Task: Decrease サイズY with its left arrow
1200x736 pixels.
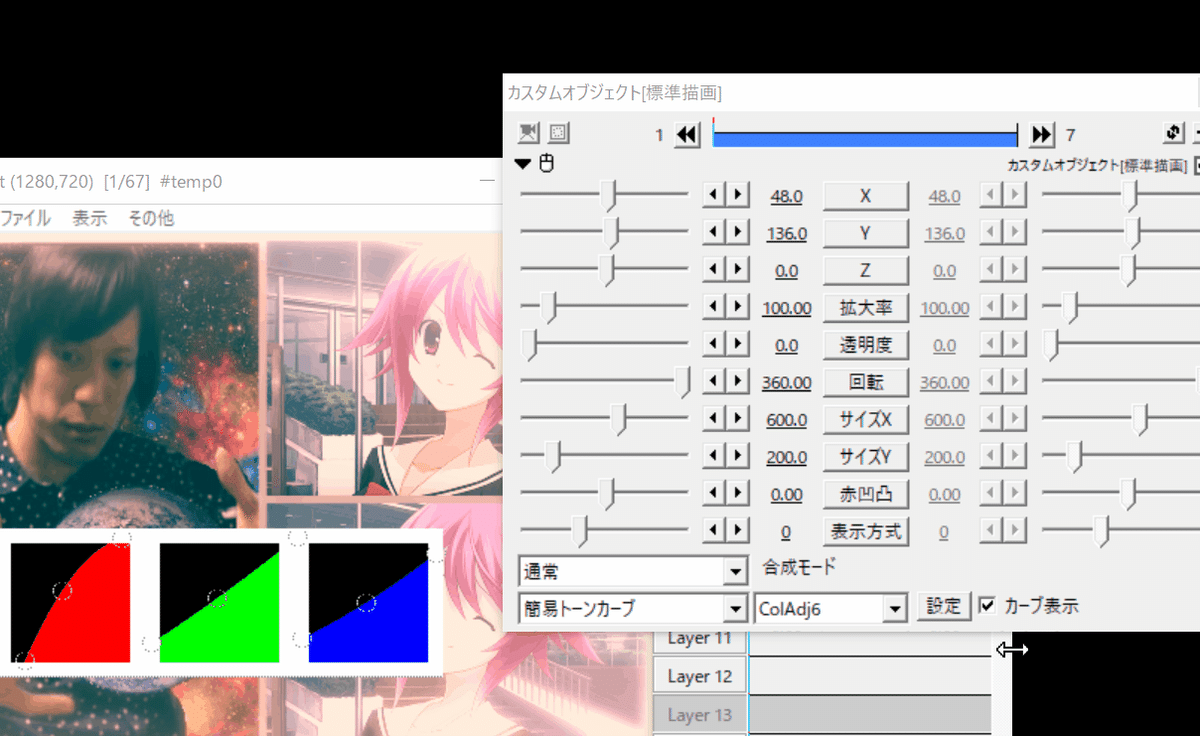Action: [714, 456]
